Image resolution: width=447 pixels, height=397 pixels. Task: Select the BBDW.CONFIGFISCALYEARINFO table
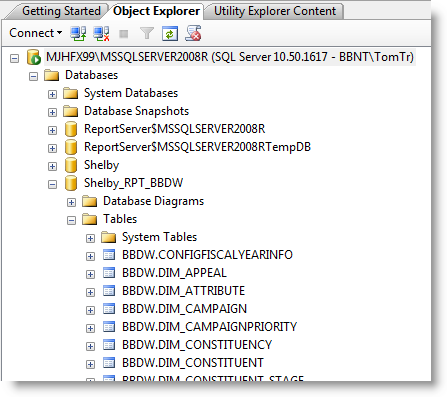click(207, 255)
